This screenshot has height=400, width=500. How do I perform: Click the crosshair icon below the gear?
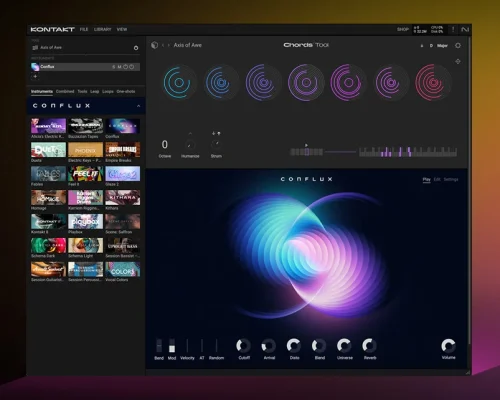click(x=458, y=61)
